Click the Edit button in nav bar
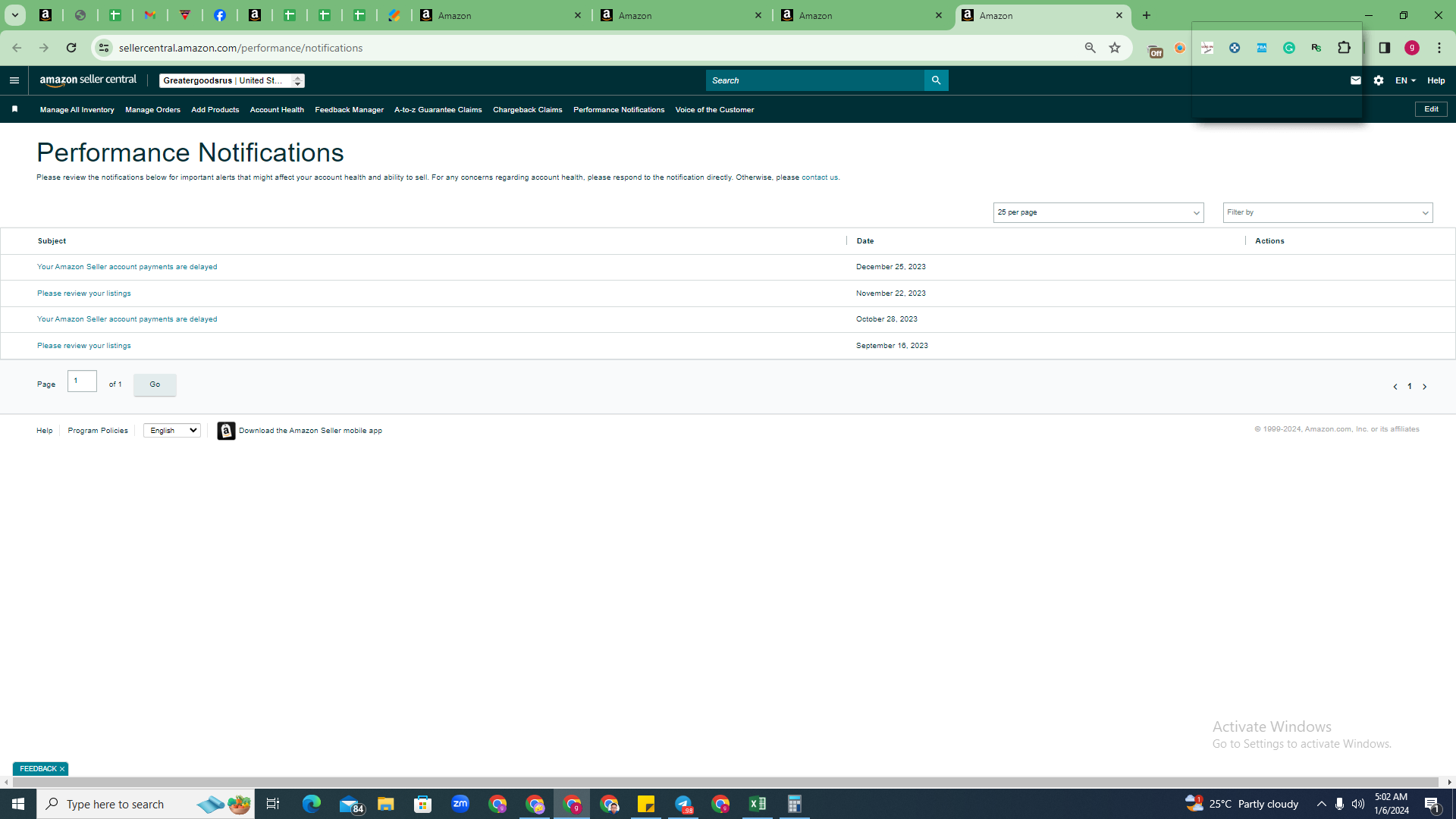Viewport: 1456px width, 819px height. [1431, 109]
